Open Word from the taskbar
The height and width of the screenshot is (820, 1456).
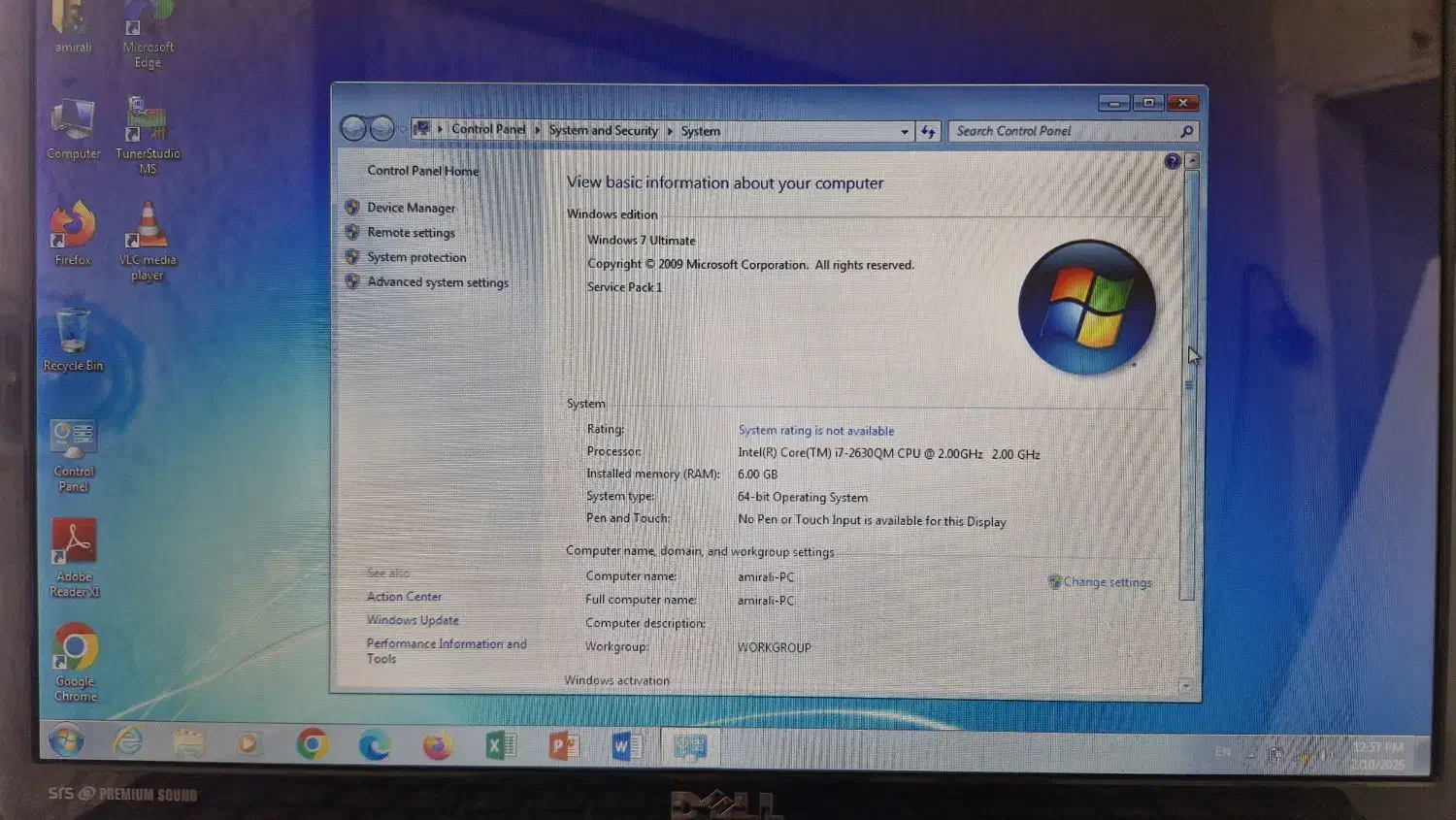click(627, 745)
